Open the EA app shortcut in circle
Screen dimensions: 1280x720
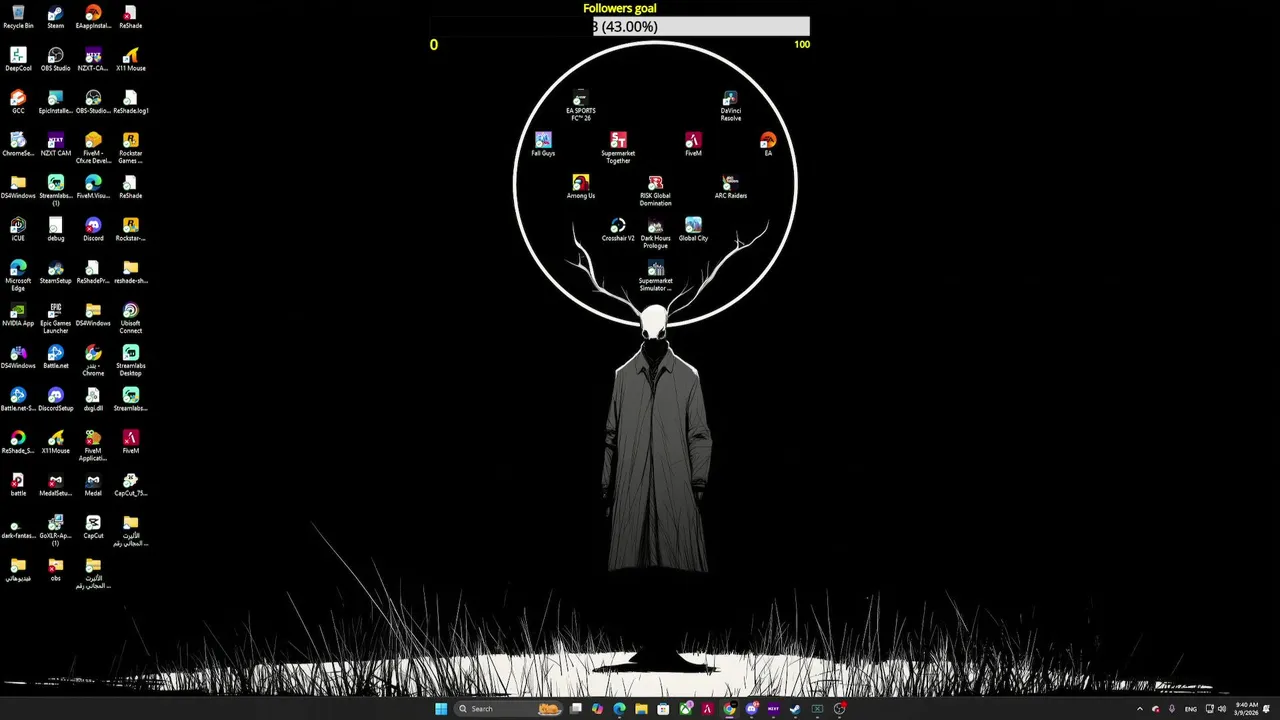768,145
